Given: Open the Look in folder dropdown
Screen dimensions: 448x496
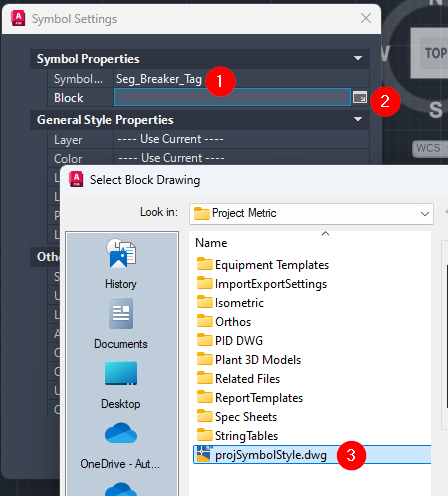Looking at the screenshot, I should click(425, 213).
